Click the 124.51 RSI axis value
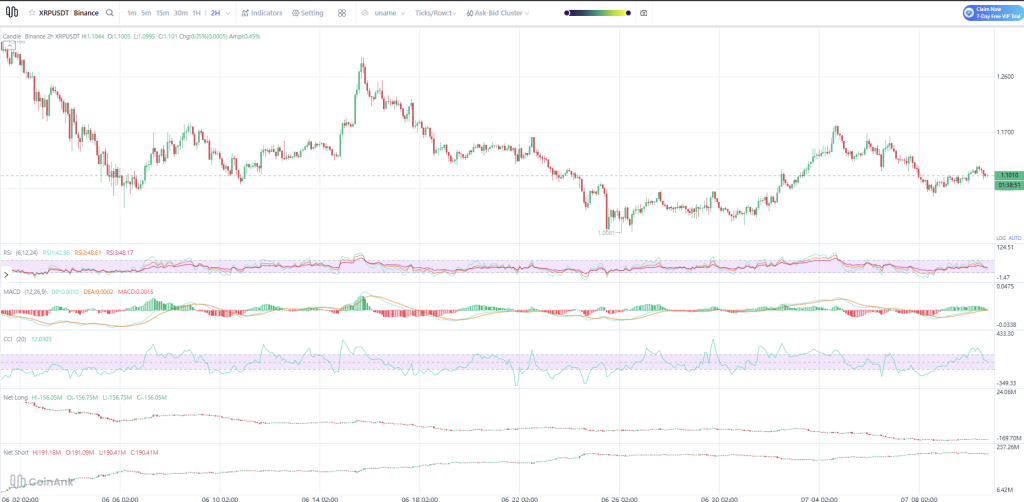 [1005, 247]
